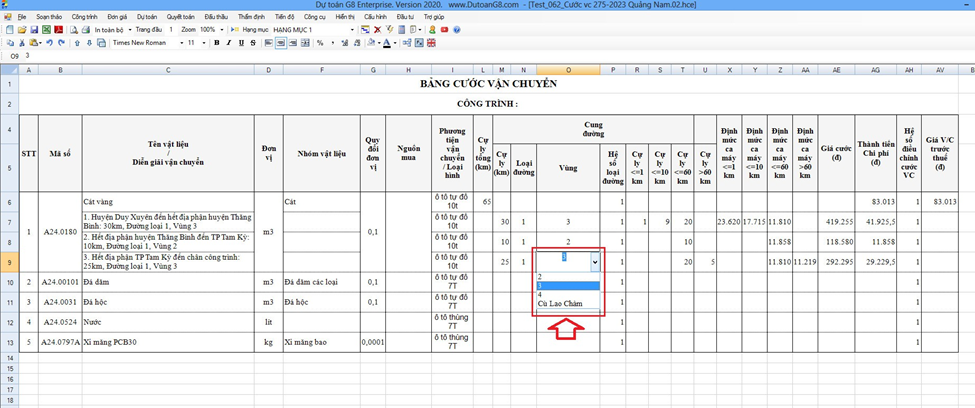The width and height of the screenshot is (975, 408).
Task: Click the Save file icon
Action: (33, 30)
